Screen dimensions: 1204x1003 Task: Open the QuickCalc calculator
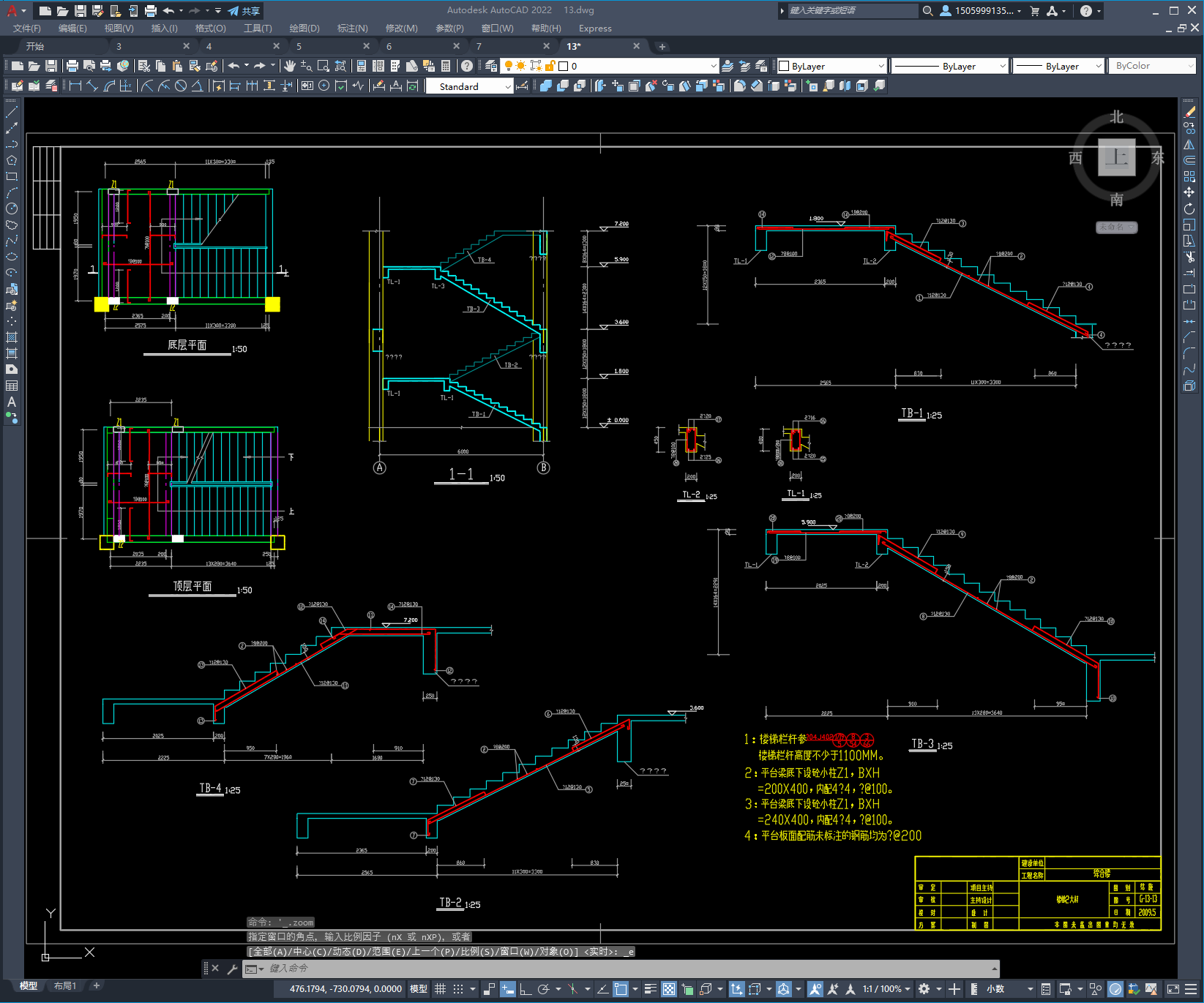(x=446, y=66)
